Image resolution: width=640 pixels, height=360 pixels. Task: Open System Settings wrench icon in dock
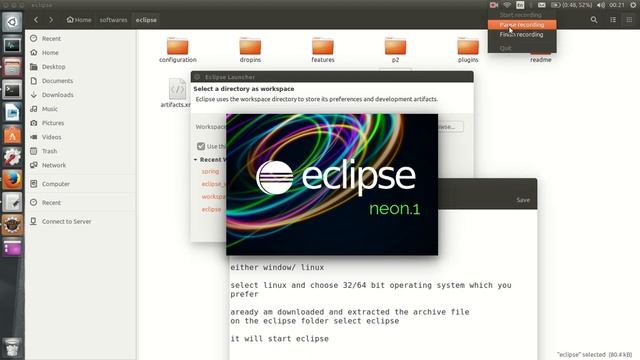(12, 157)
